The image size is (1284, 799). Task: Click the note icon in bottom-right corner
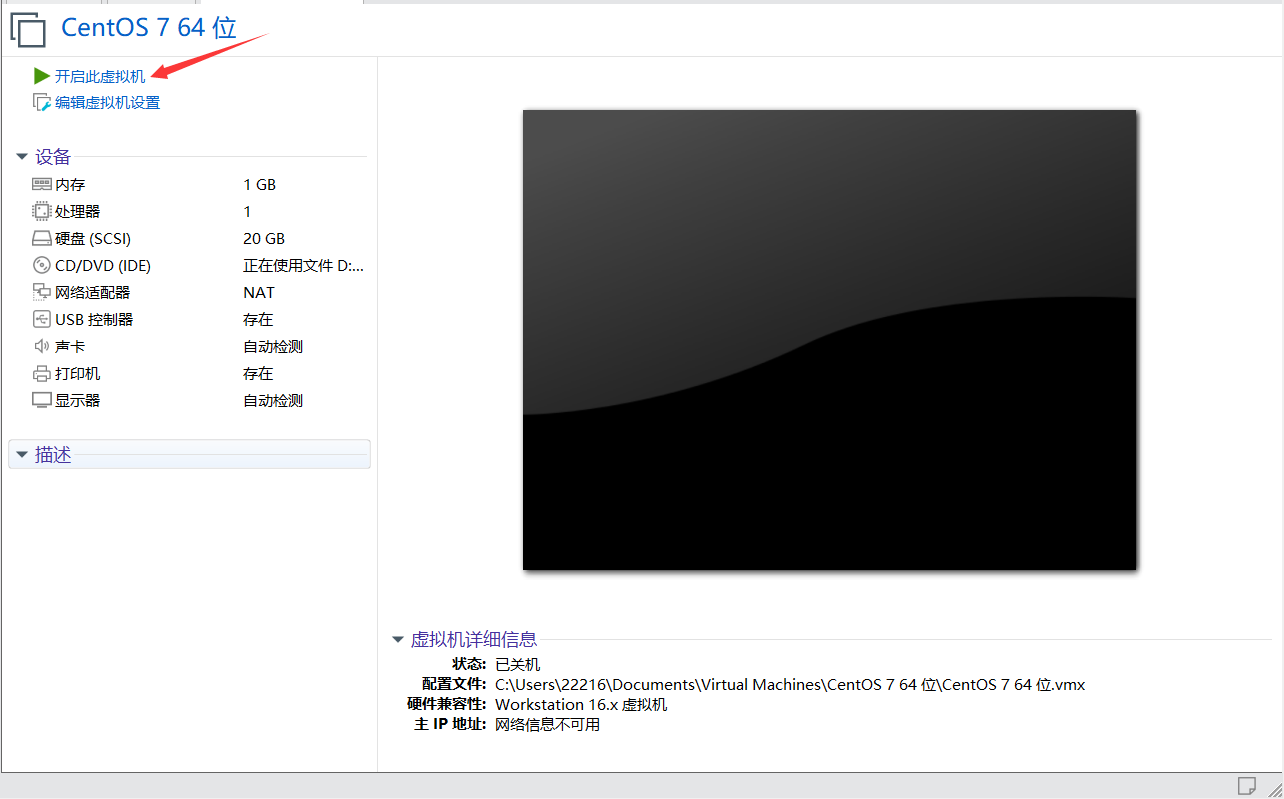coord(1247,786)
